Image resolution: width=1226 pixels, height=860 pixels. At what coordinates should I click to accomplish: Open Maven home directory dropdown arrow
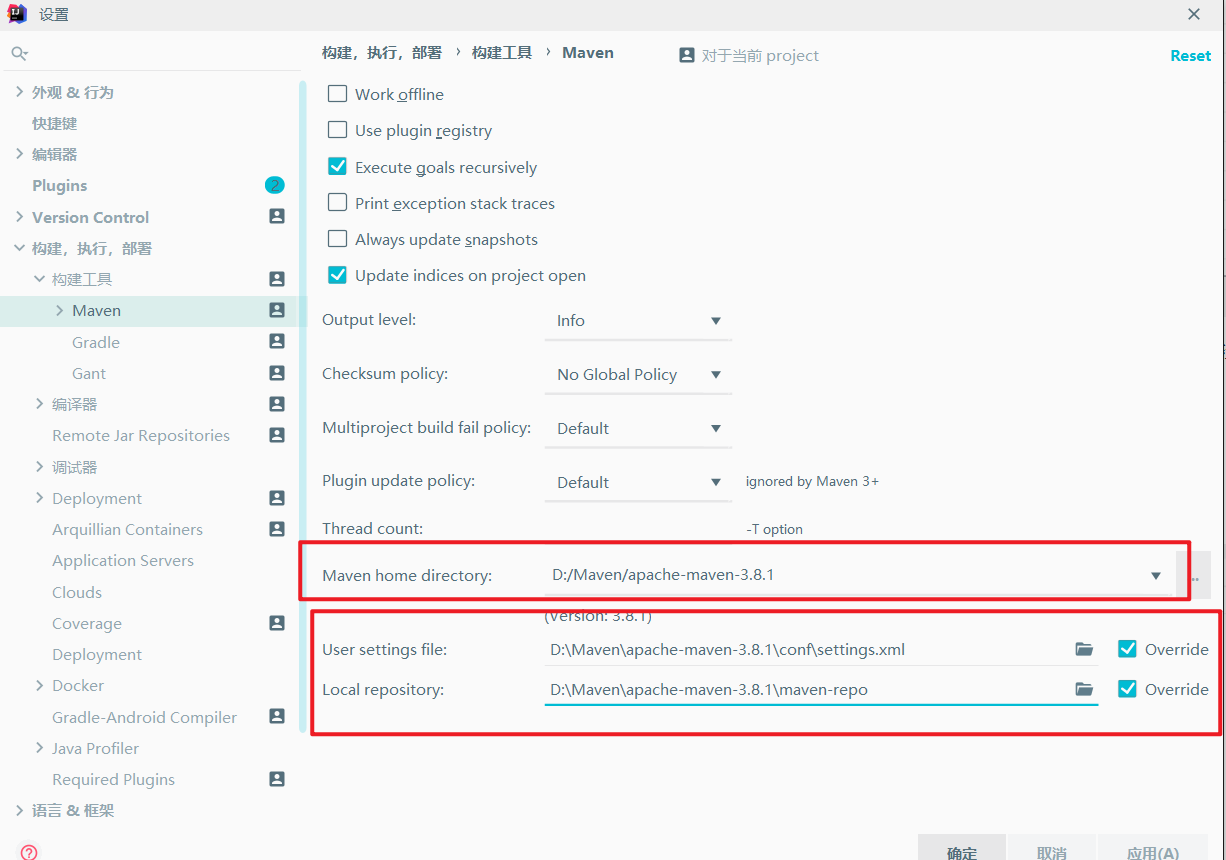[x=1156, y=576]
